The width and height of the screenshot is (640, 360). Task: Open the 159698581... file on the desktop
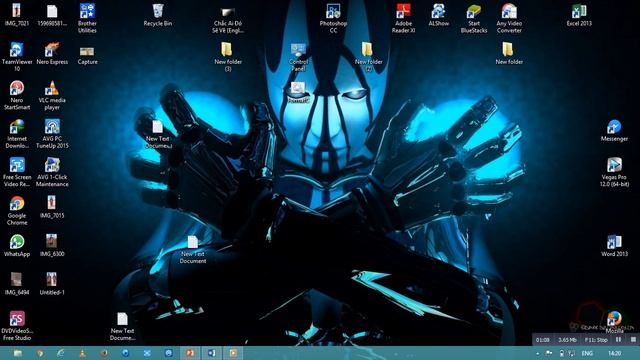coord(52,15)
